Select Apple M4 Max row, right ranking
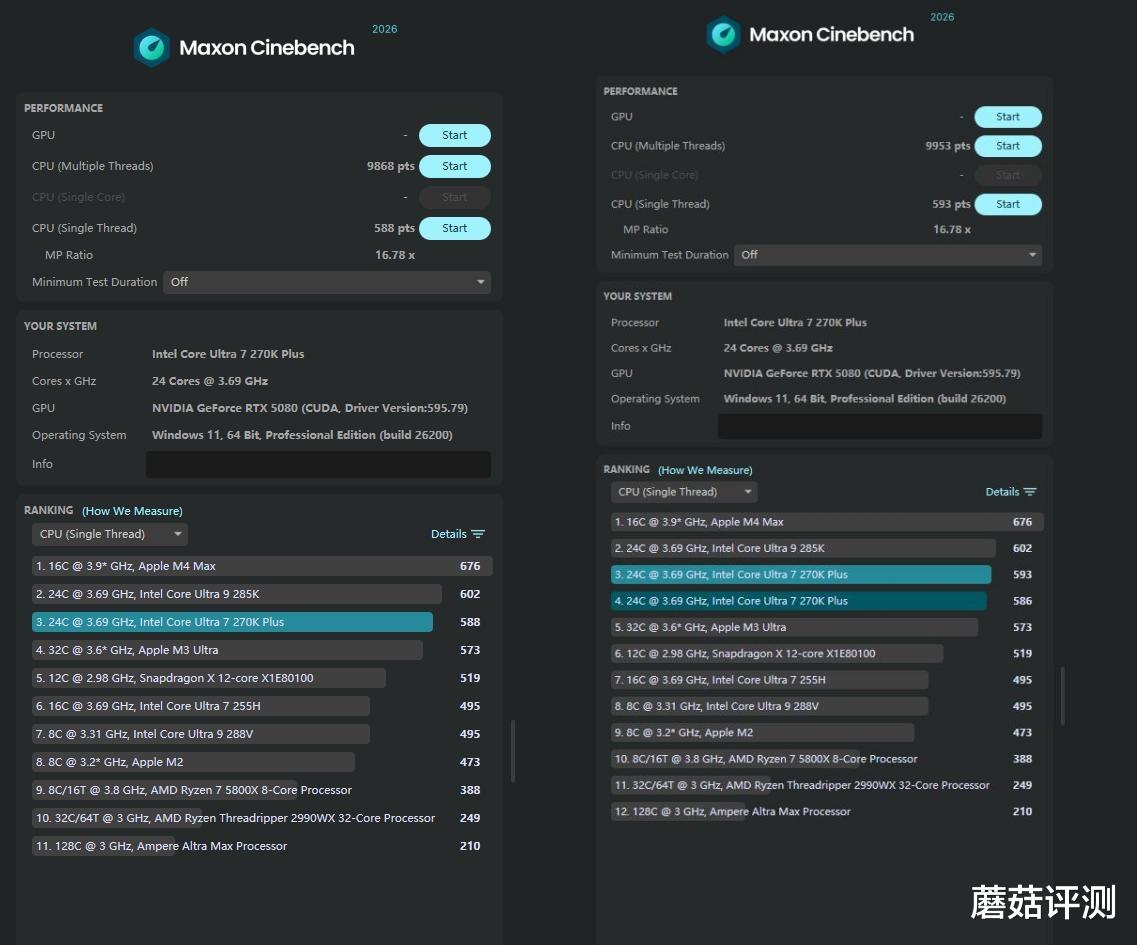The height and width of the screenshot is (945, 1137). [827, 522]
